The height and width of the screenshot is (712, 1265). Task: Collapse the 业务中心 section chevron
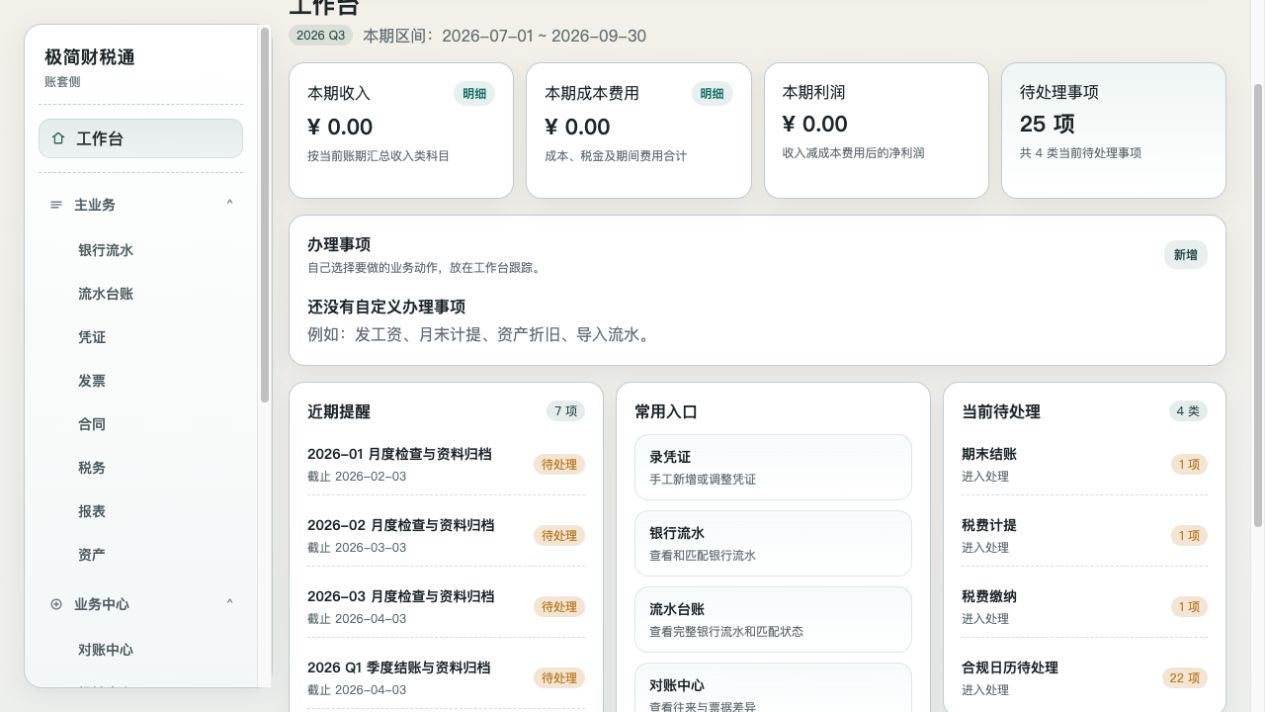(x=230, y=603)
